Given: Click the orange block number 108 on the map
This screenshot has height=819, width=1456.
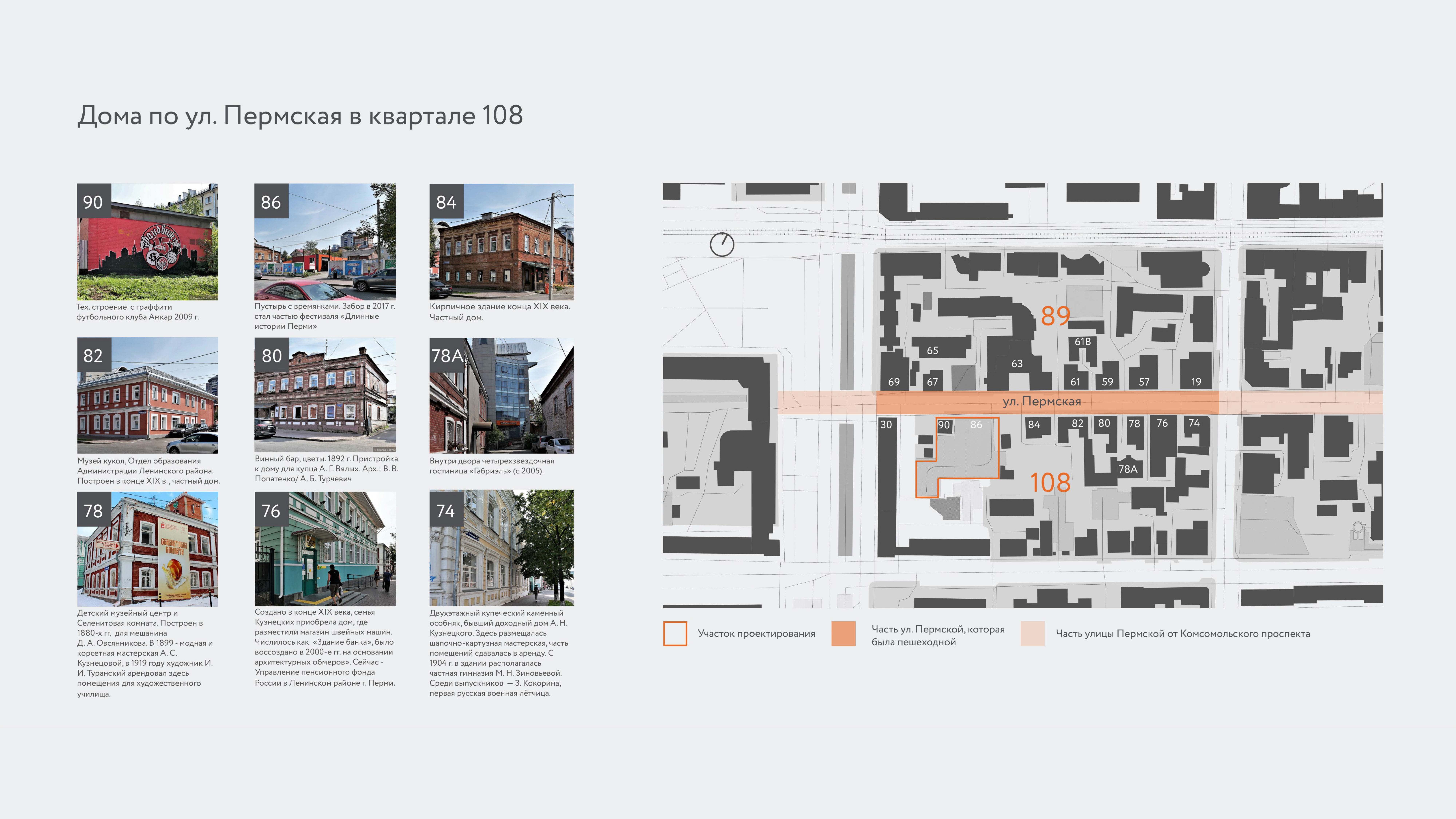Looking at the screenshot, I should point(1050,483).
